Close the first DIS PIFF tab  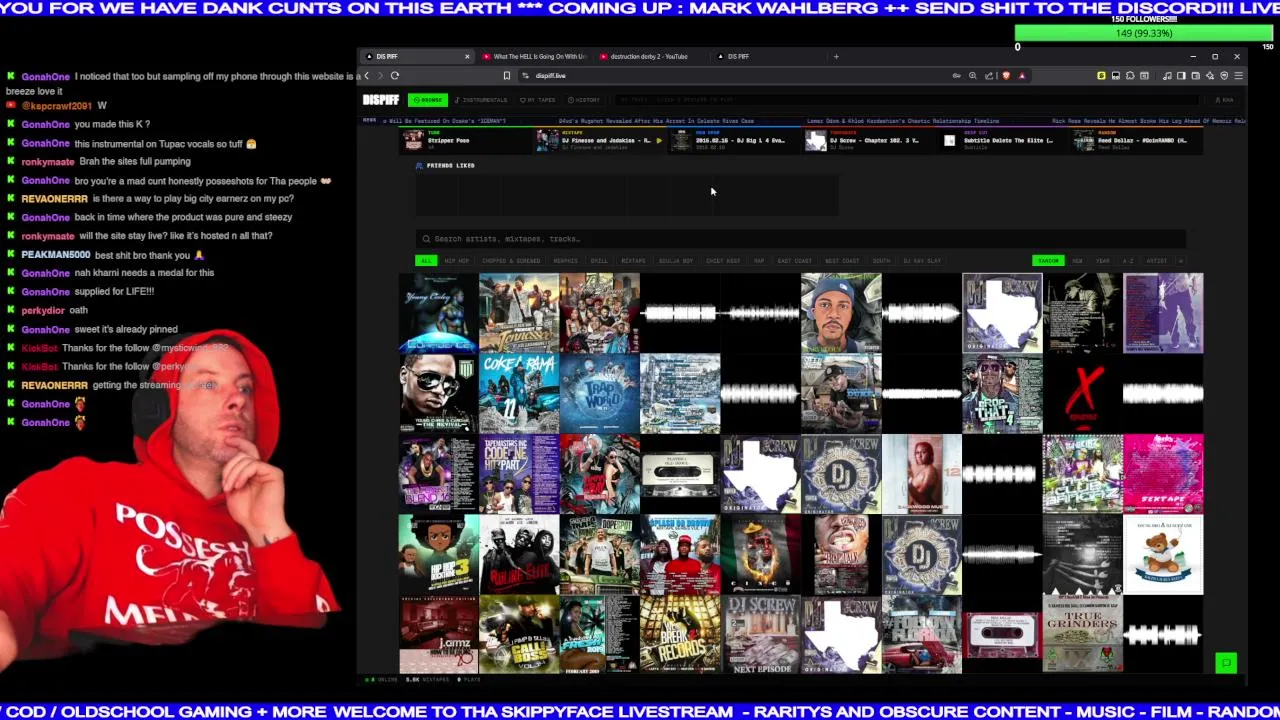pyautogui.click(x=466, y=57)
